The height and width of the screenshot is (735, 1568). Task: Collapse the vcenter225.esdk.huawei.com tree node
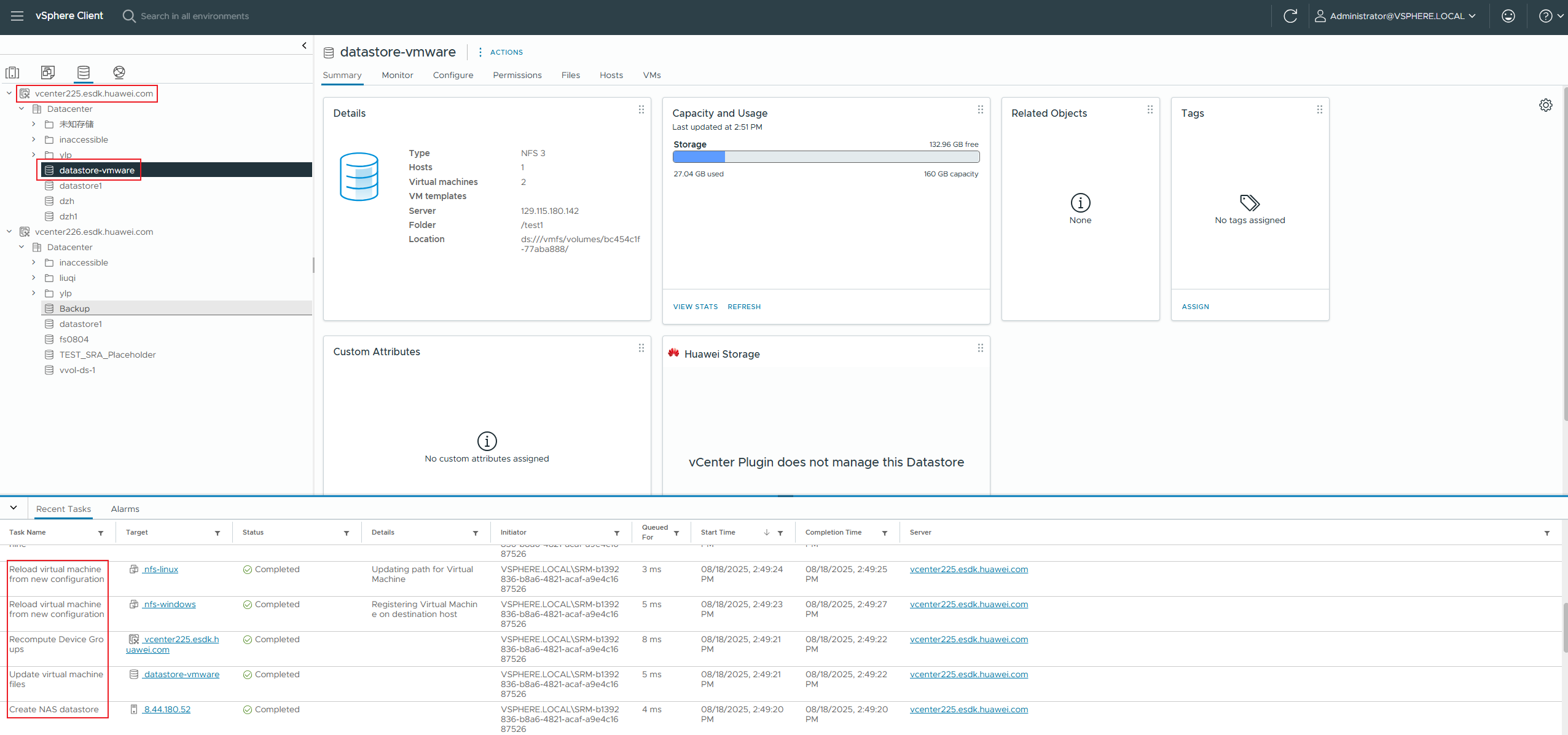(x=9, y=93)
